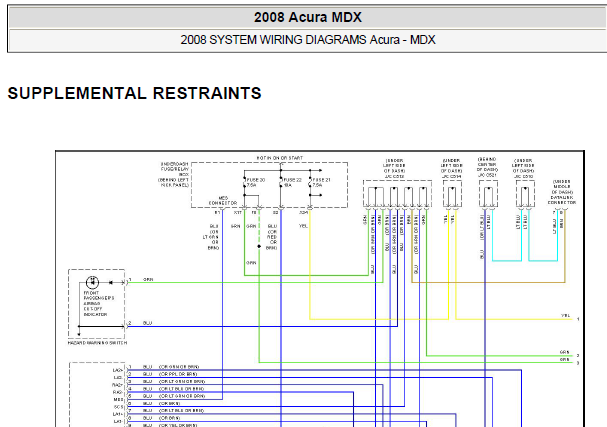The height and width of the screenshot is (427, 607).
Task: Click the "HAZARD WARNING SWITCH" label
Action: click(97, 343)
